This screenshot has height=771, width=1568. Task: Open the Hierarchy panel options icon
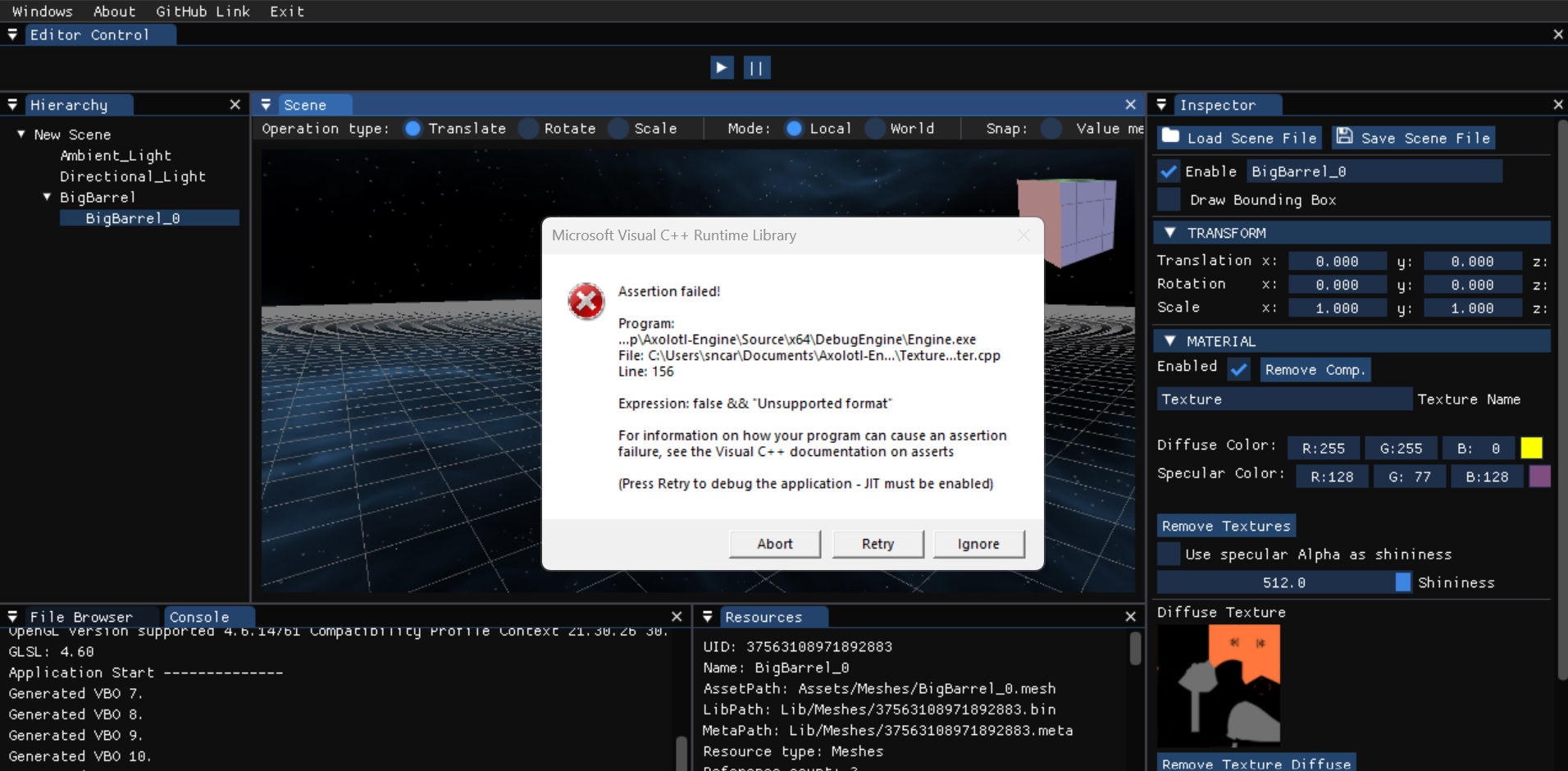tap(12, 104)
